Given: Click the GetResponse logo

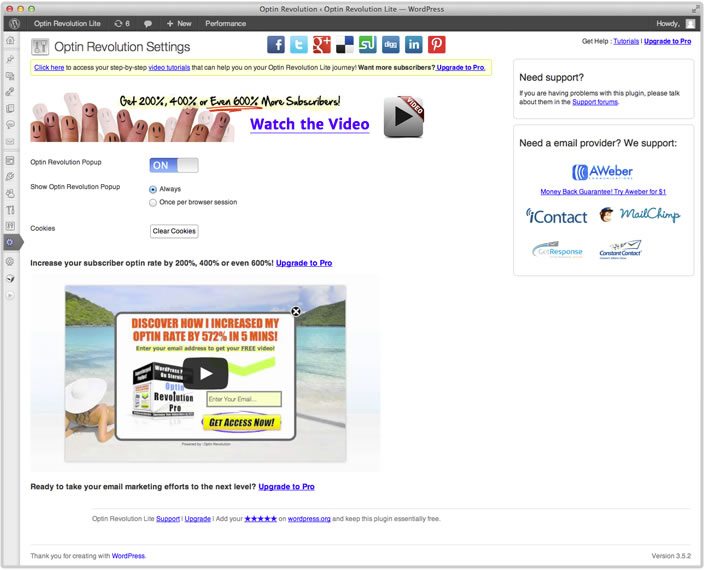Looking at the screenshot, I should tap(558, 250).
